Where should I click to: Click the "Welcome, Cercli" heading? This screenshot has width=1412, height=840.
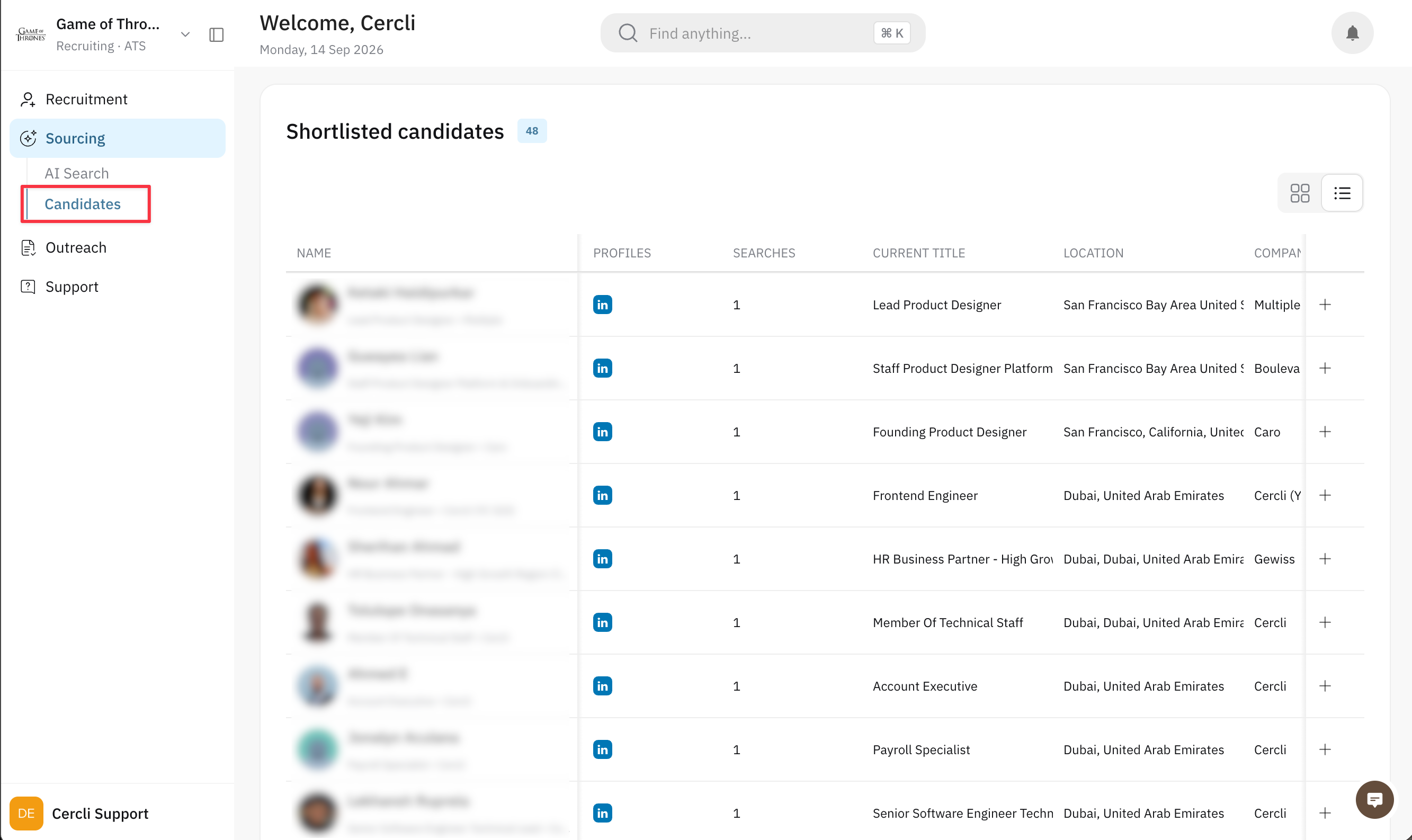click(x=337, y=23)
